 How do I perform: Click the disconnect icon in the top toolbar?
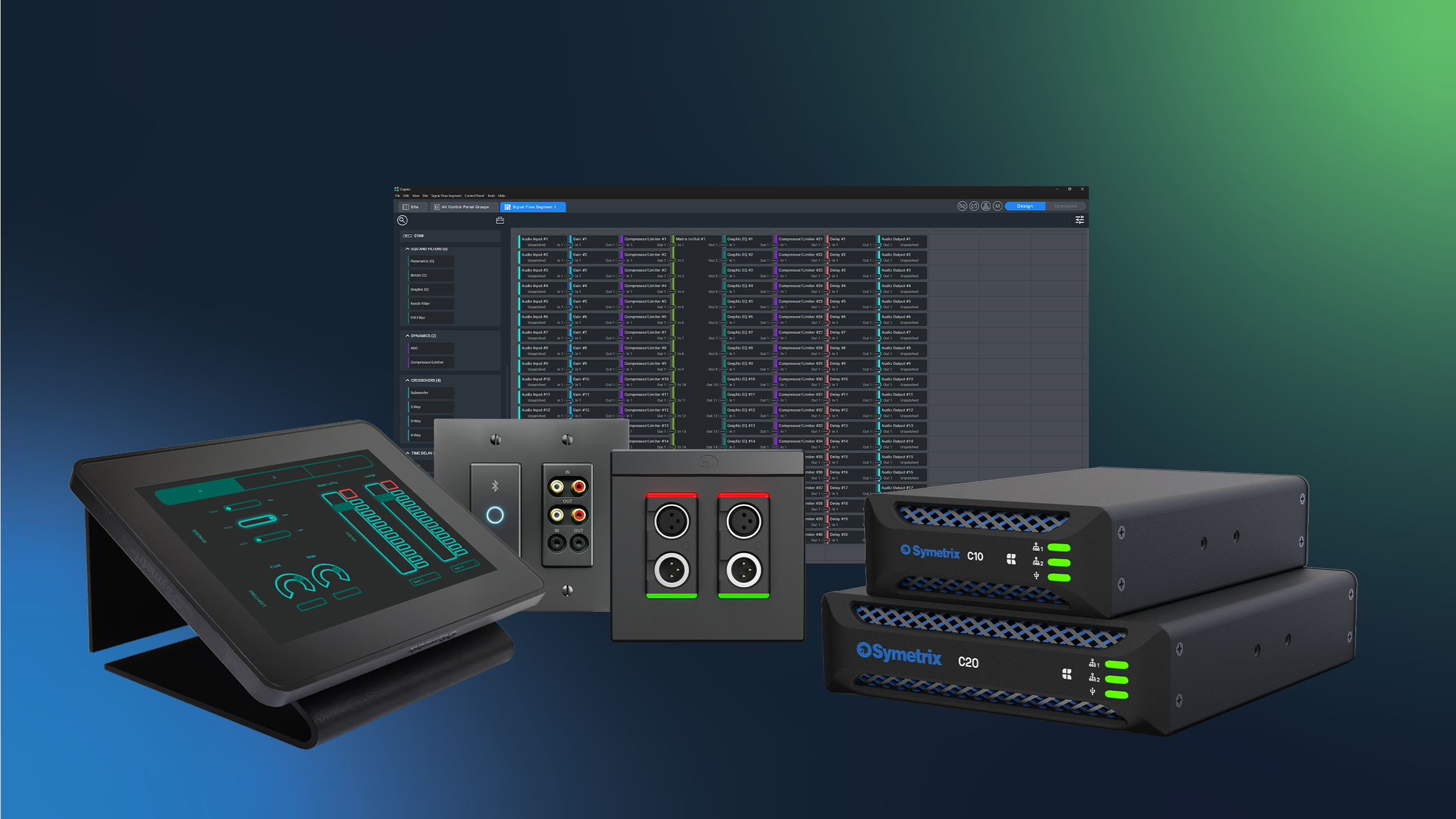pos(963,207)
